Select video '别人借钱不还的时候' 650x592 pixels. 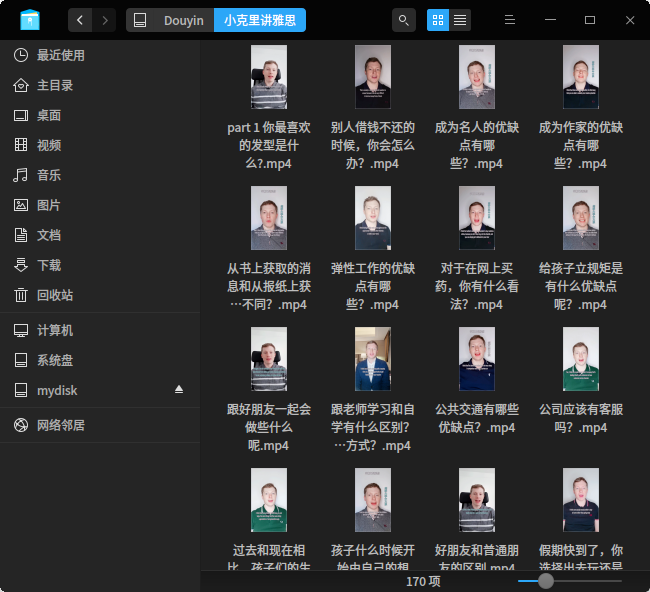click(373, 108)
